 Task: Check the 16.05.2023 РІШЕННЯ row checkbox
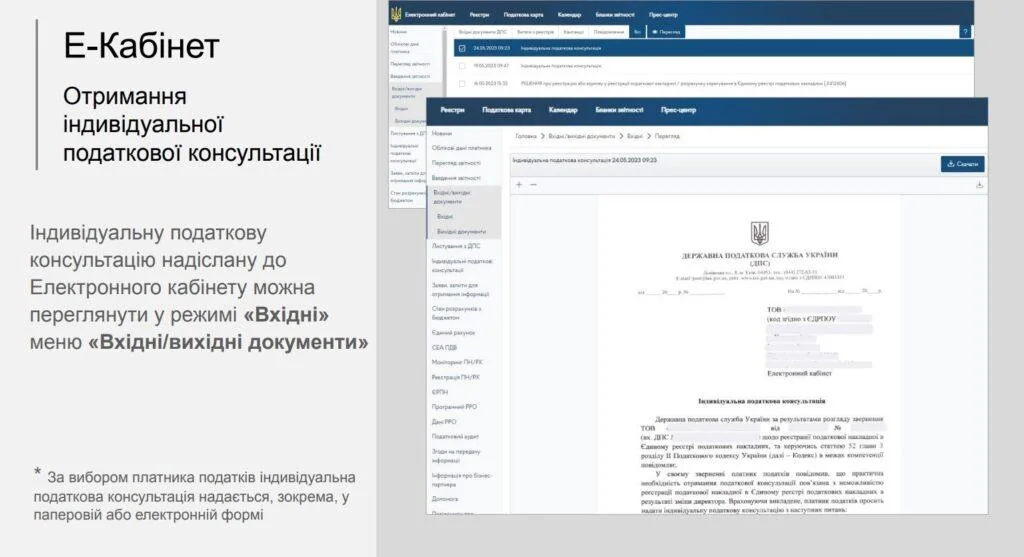pyautogui.click(x=462, y=84)
